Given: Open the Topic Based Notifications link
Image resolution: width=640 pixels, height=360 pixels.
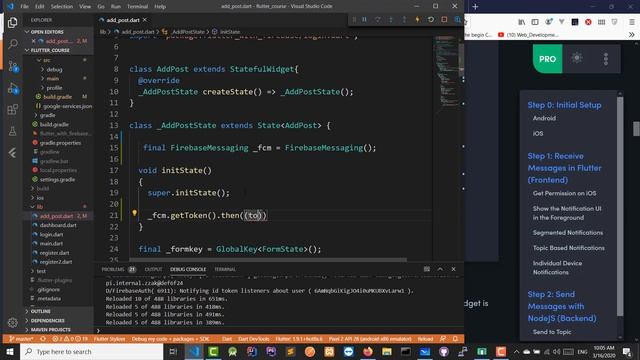Looking at the screenshot, I should point(569,248).
